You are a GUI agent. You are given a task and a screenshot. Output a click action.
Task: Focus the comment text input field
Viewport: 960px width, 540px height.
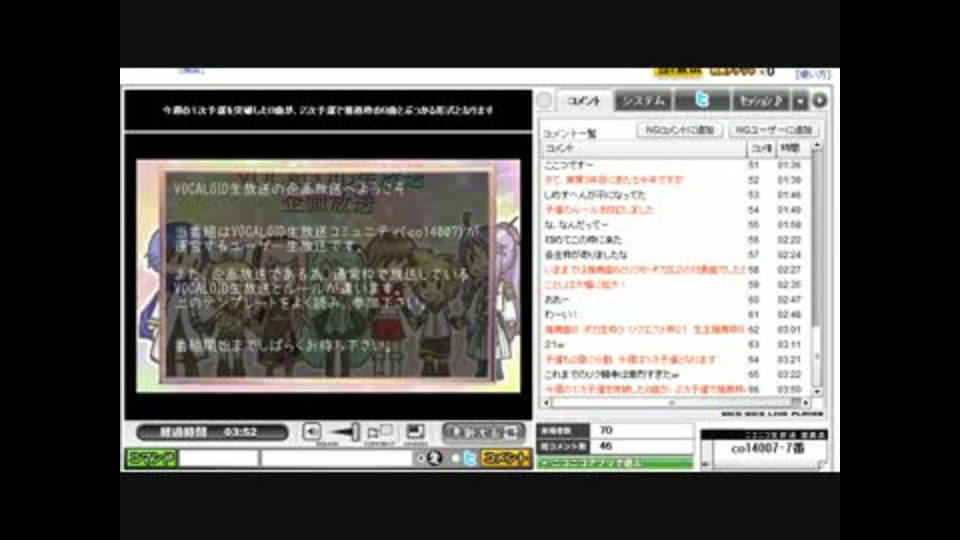click(337, 458)
